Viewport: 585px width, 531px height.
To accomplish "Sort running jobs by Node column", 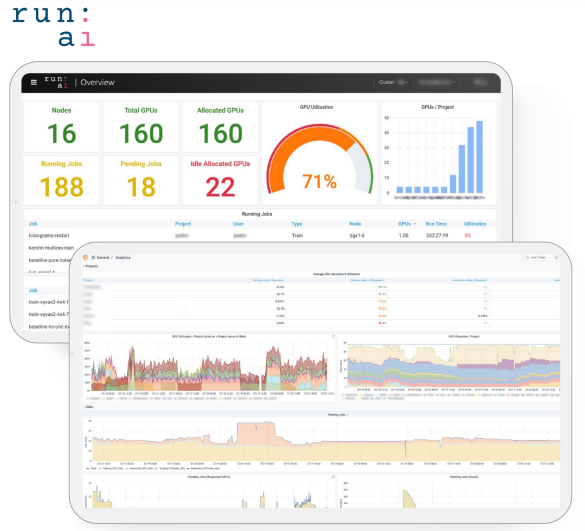I will pyautogui.click(x=355, y=224).
